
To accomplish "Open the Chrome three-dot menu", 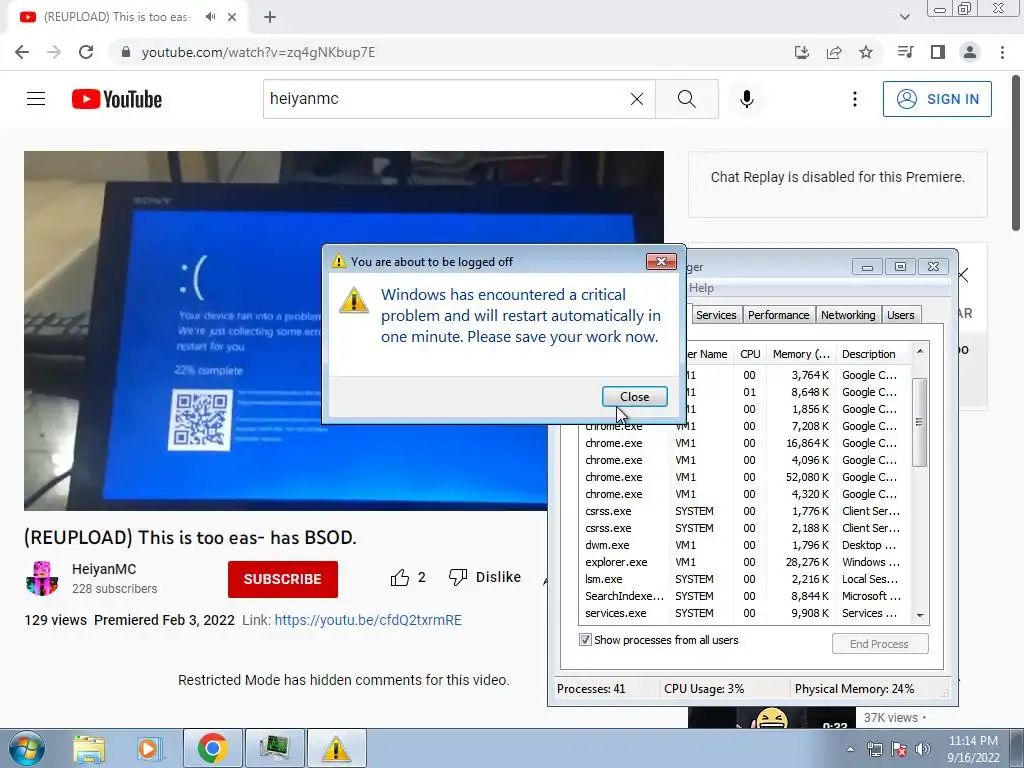I will click(1002, 52).
